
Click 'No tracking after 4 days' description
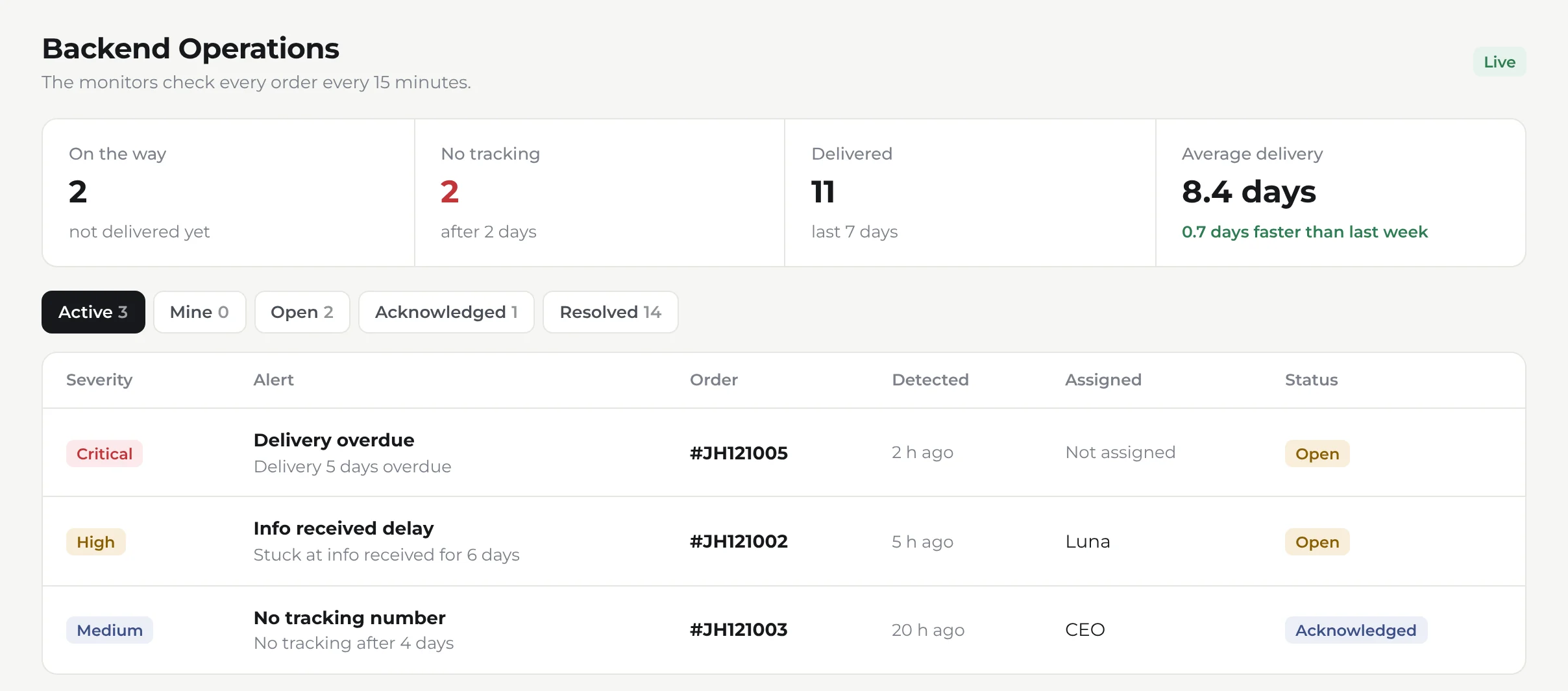[x=354, y=643]
